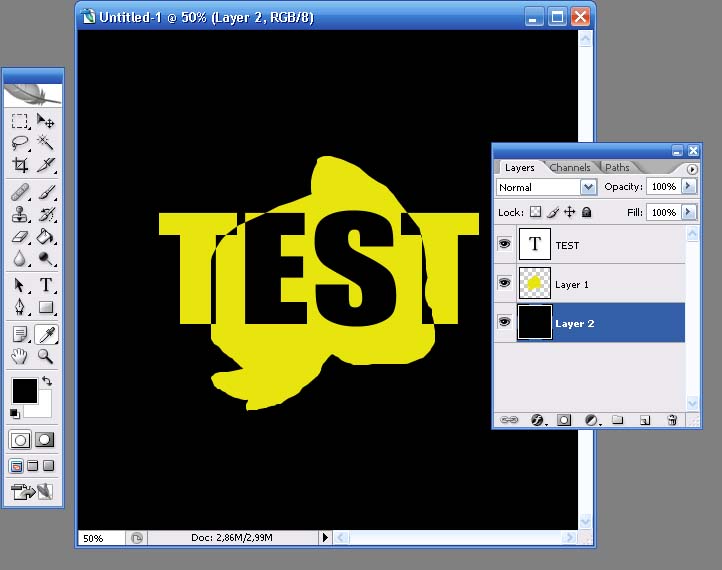The image size is (722, 570).
Task: Click the Opacity value field
Action: pos(664,186)
